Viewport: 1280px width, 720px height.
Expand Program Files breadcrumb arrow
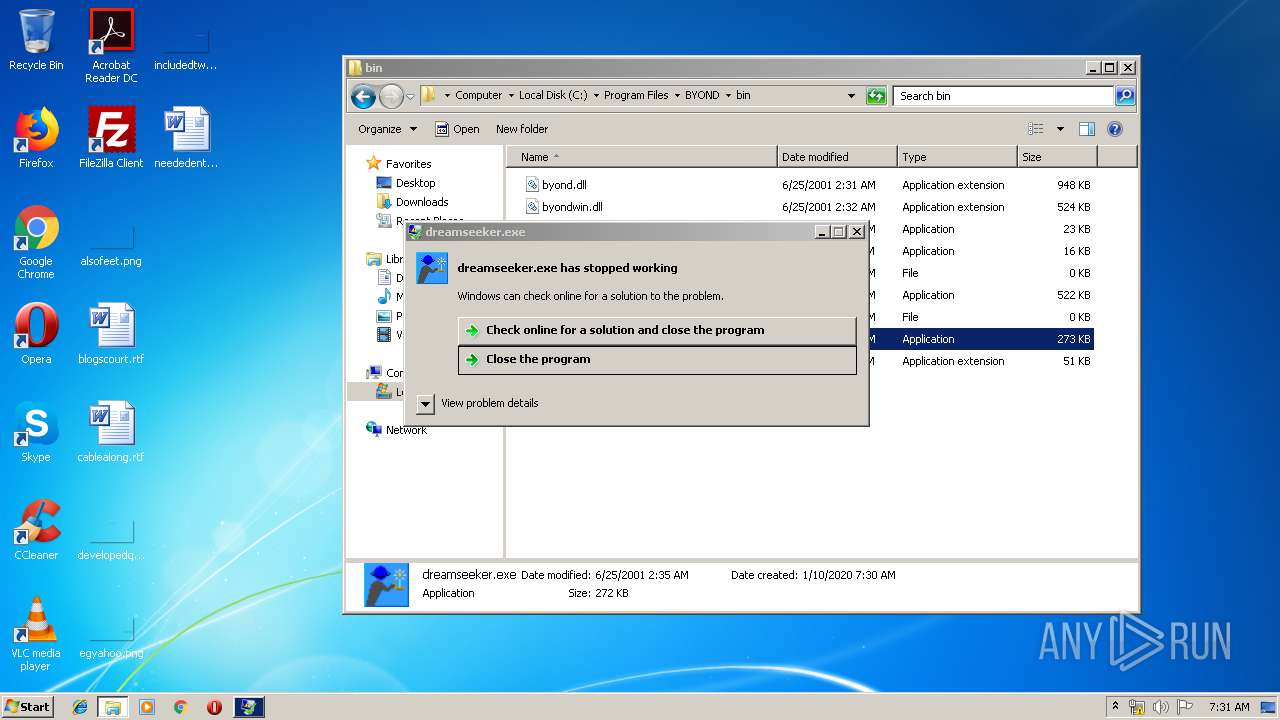click(677, 96)
